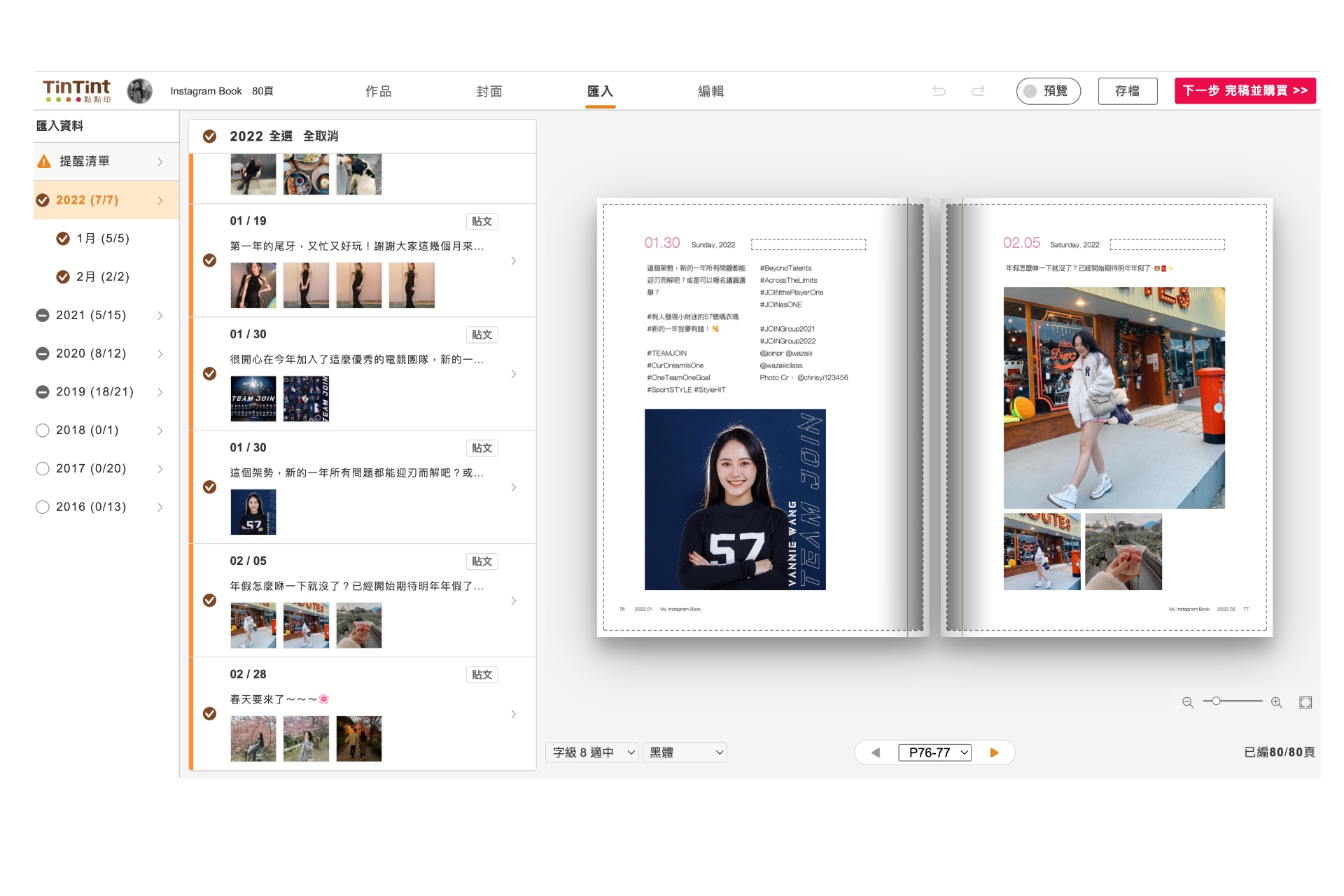Viewport: 1344px width, 896px height.
Task: Redo the last action
Action: coord(978,90)
